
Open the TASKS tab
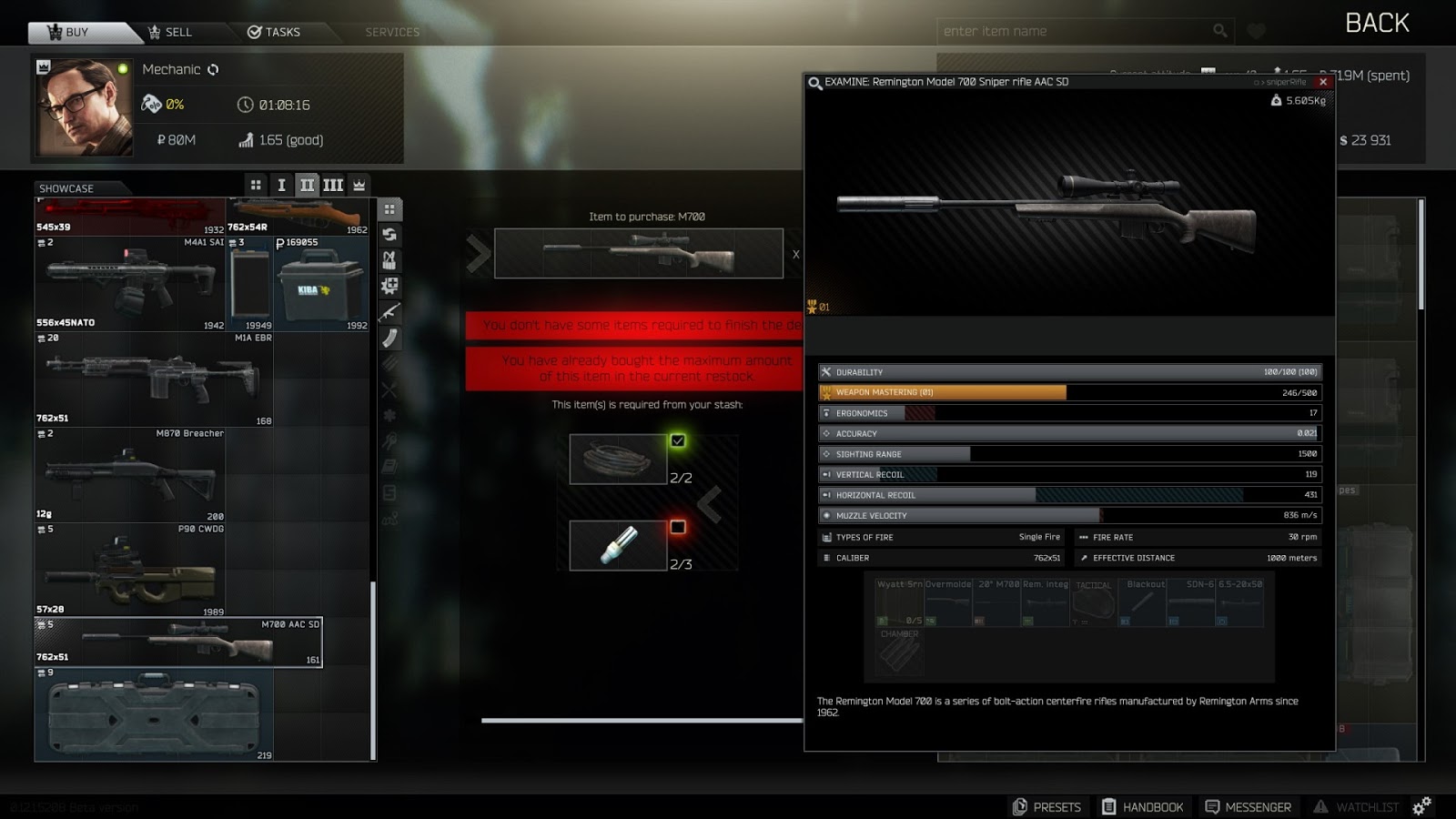pos(274,32)
